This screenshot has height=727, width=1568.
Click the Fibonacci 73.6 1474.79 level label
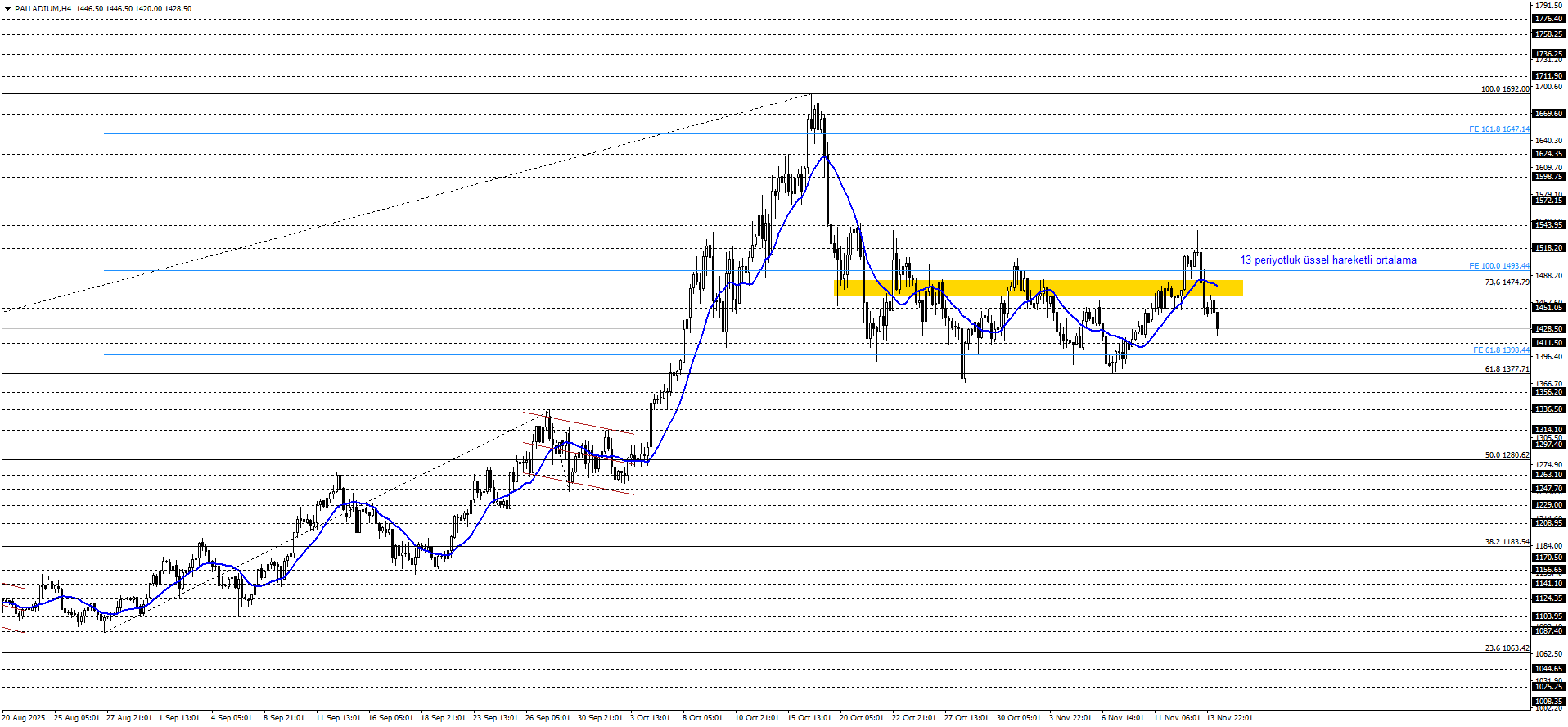pyautogui.click(x=1507, y=282)
